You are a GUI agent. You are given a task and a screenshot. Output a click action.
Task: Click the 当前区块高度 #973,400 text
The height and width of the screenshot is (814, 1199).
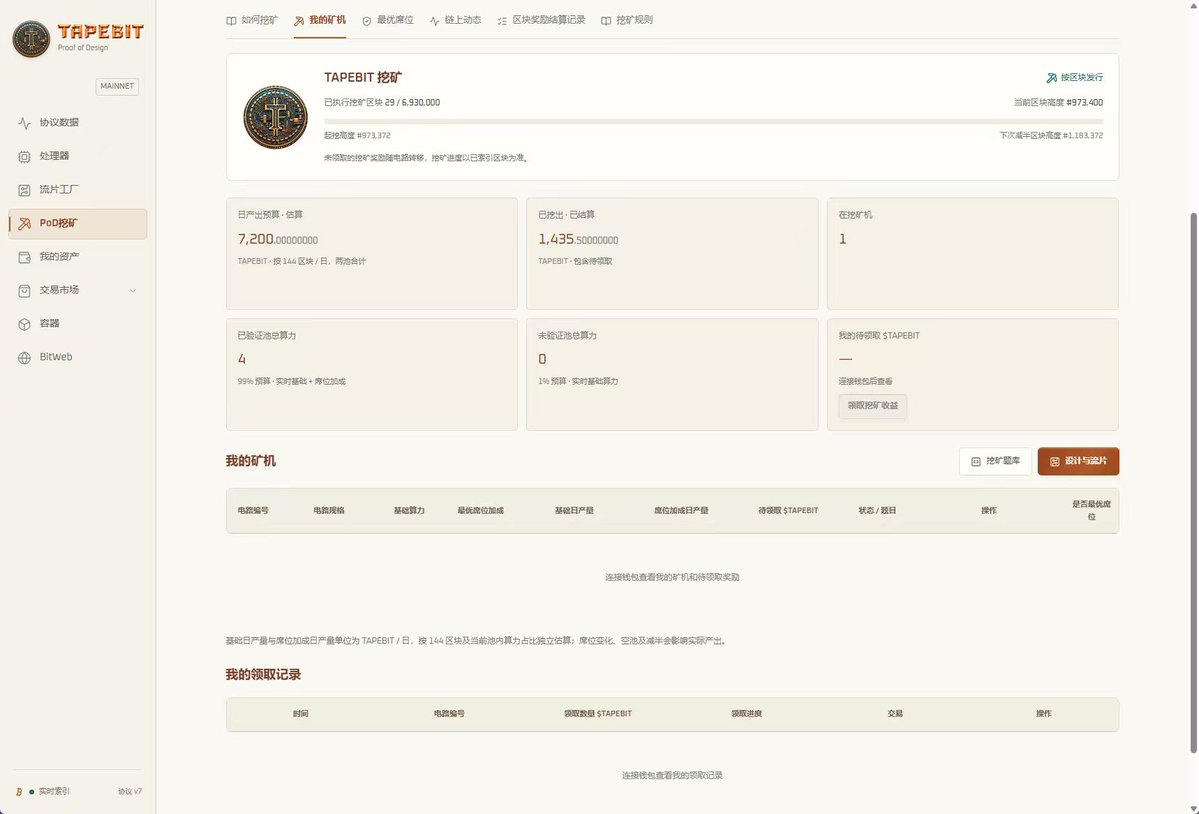(x=1058, y=102)
